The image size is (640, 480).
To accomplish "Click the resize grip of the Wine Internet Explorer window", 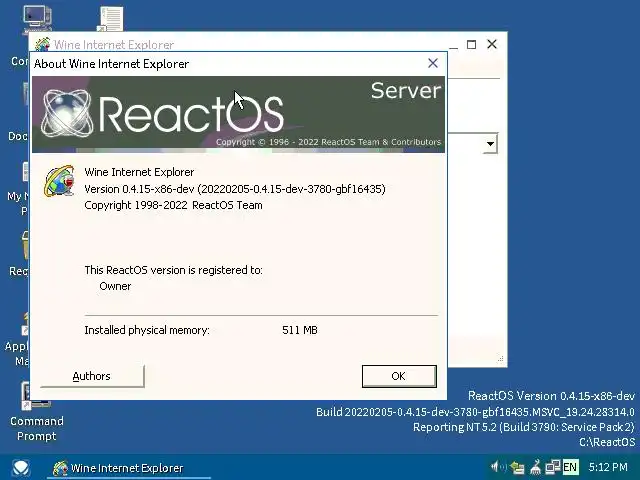I will coord(500,359).
